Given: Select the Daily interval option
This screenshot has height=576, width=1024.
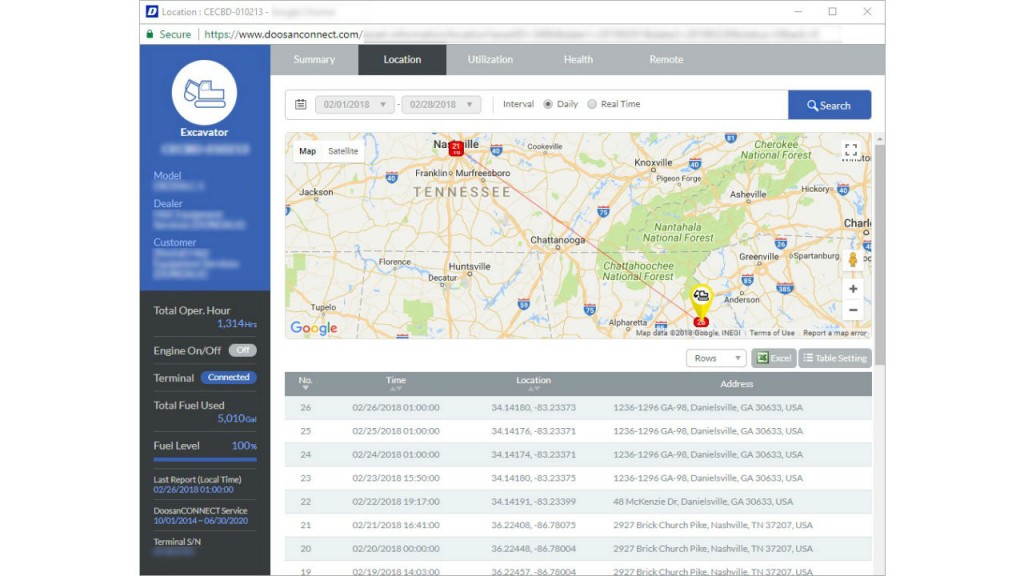Looking at the screenshot, I should [548, 104].
